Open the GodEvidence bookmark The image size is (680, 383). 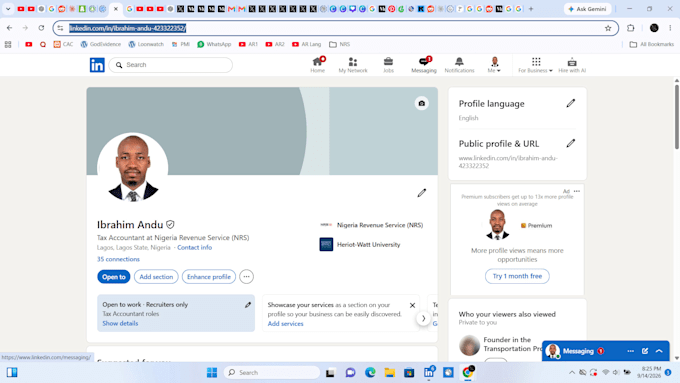[101, 44]
